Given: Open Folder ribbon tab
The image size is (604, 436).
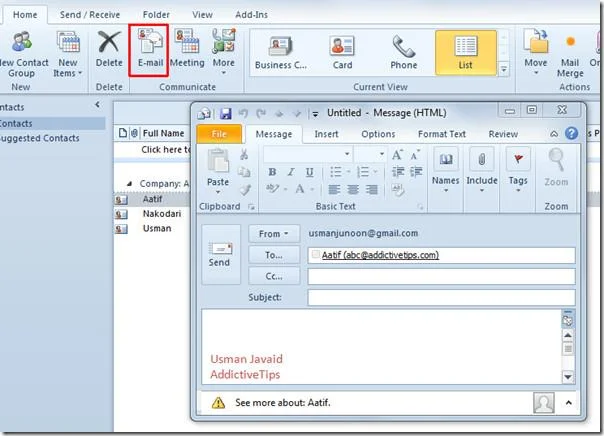Looking at the screenshot, I should 156,15.
